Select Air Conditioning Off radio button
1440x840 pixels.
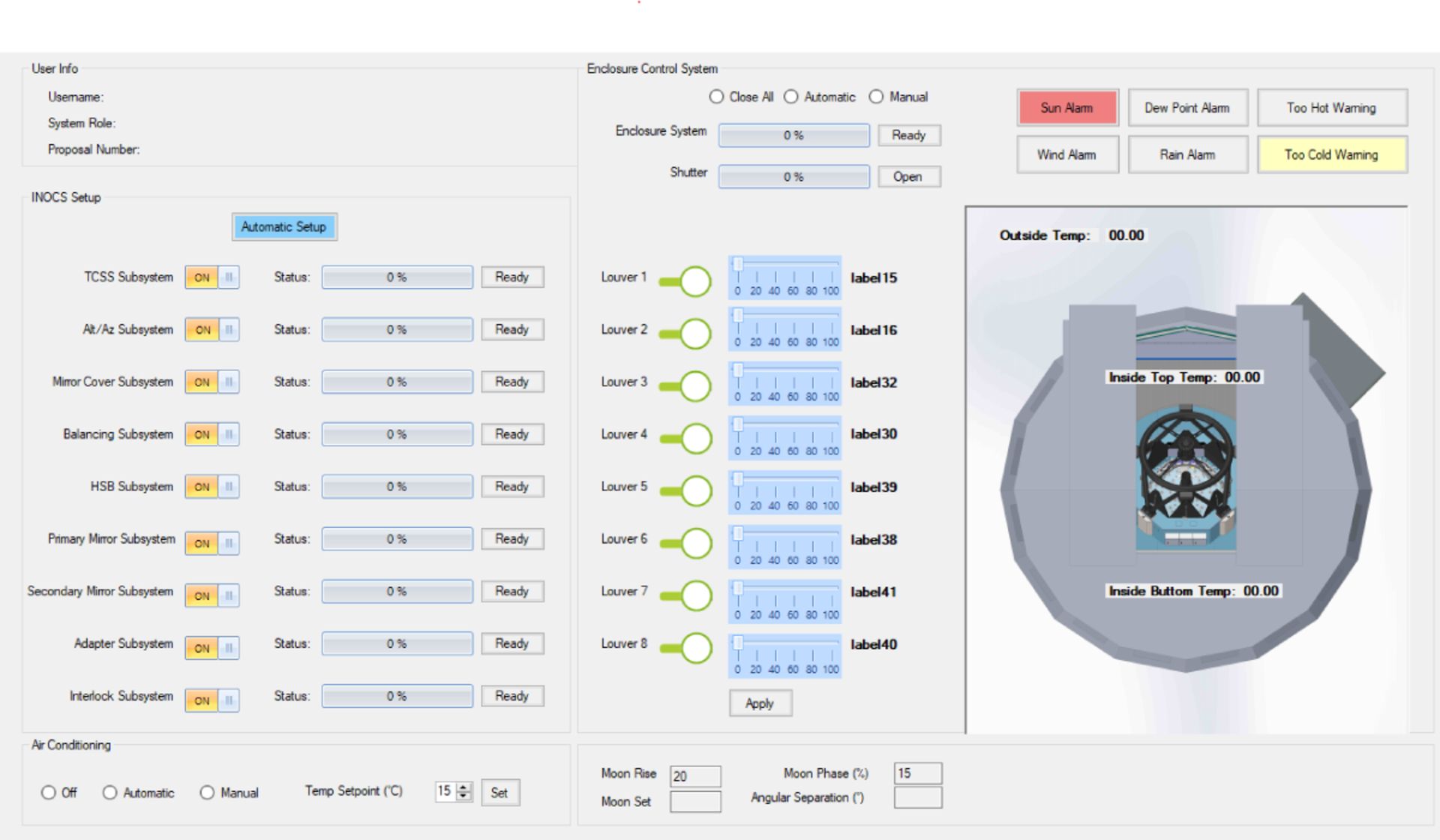49,793
